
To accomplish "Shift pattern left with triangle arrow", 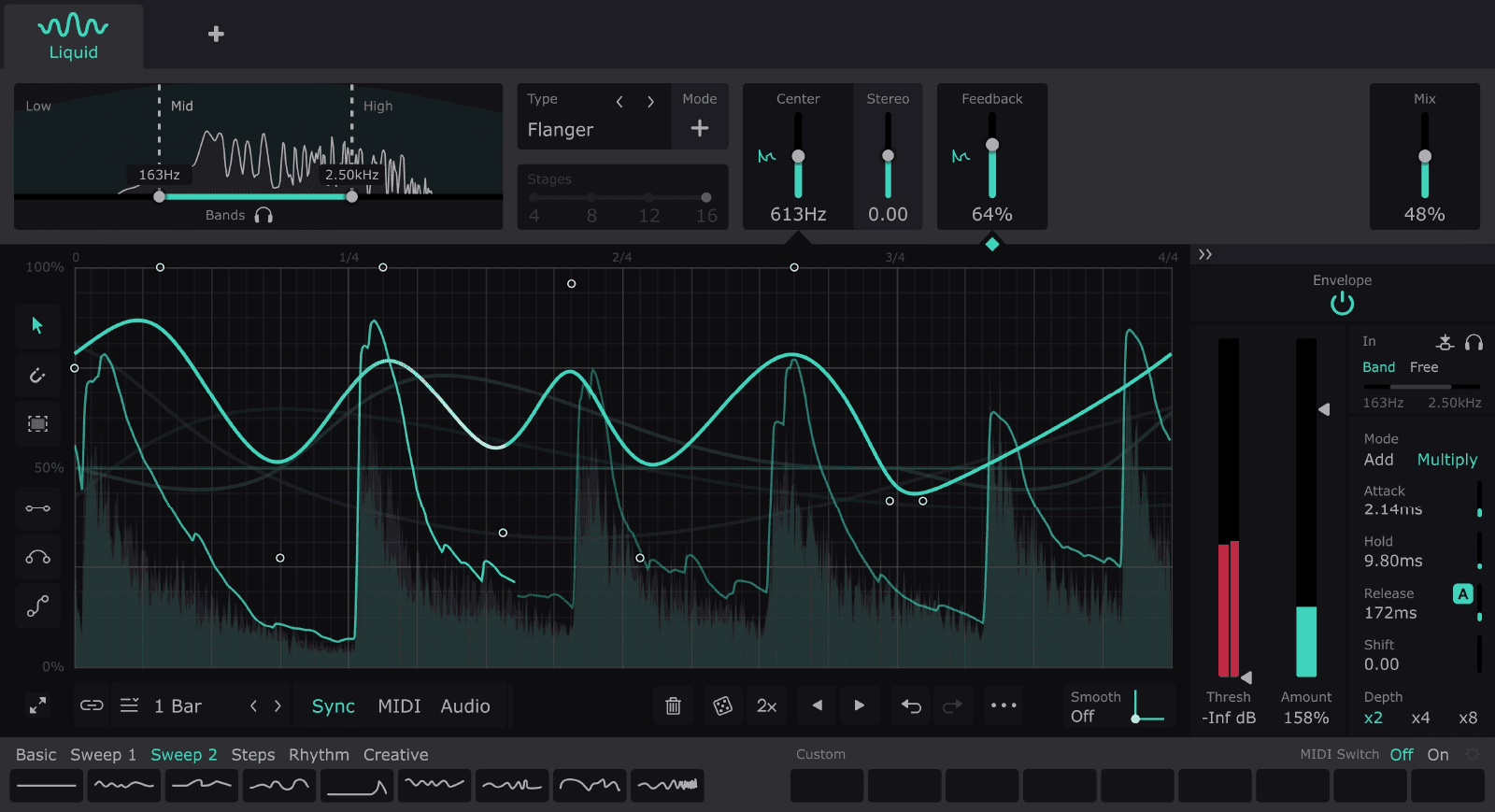I will [817, 705].
